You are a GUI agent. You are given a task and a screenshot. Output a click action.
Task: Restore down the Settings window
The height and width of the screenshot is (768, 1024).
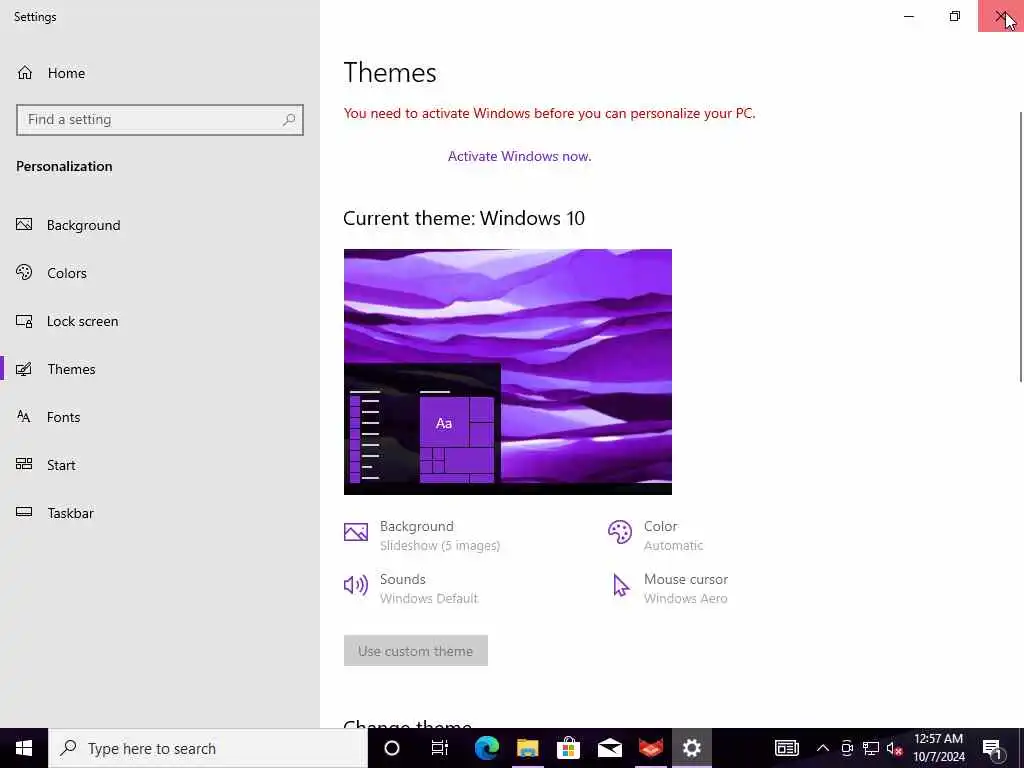click(x=955, y=16)
